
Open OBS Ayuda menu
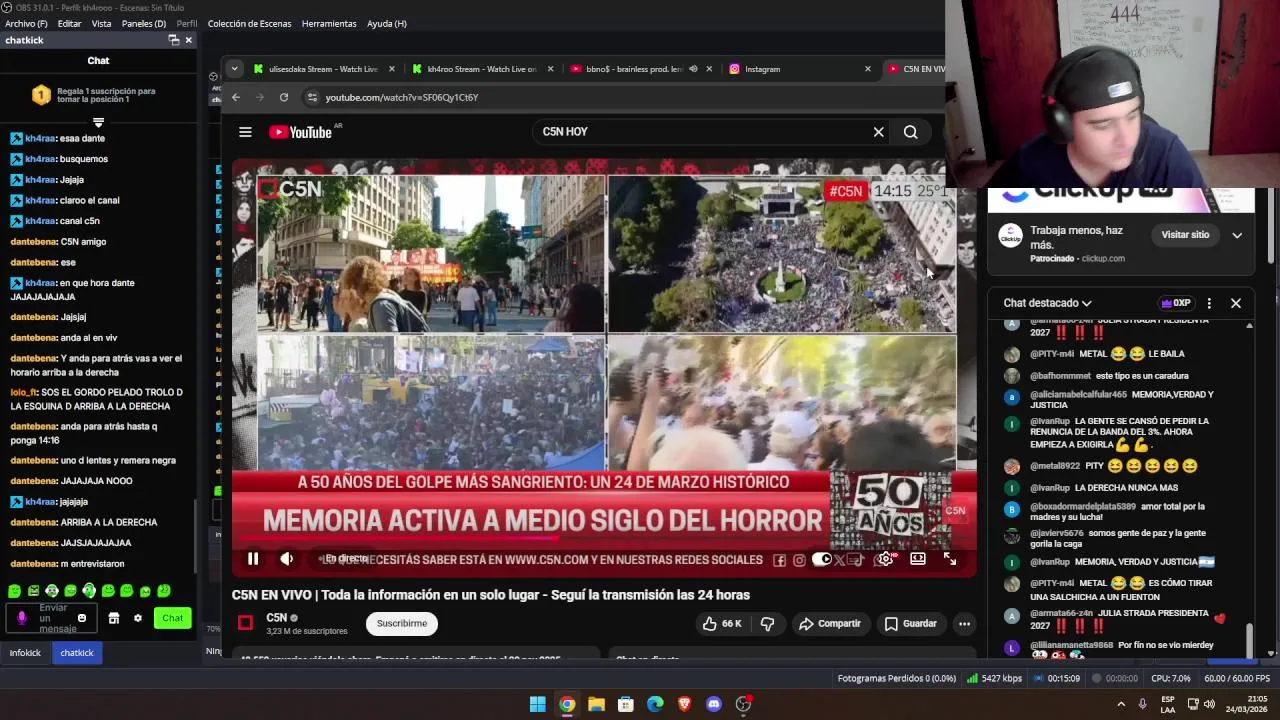387,23
